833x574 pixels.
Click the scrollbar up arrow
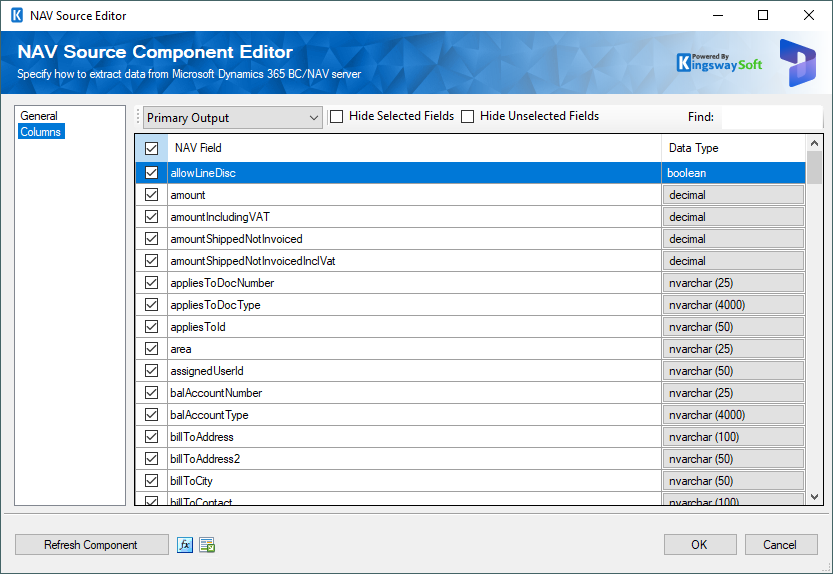tap(814, 143)
